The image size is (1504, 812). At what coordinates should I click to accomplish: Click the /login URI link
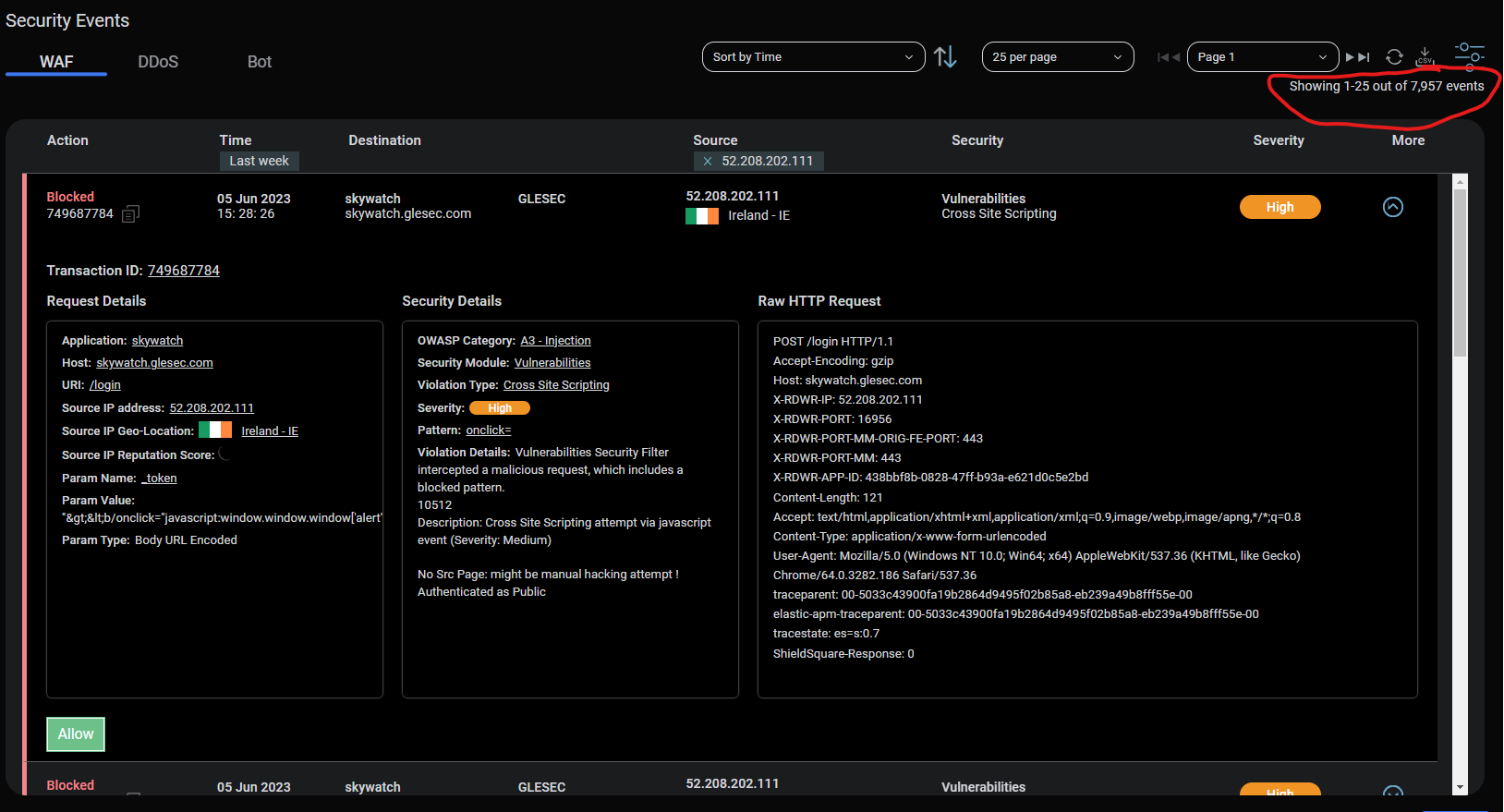105,385
